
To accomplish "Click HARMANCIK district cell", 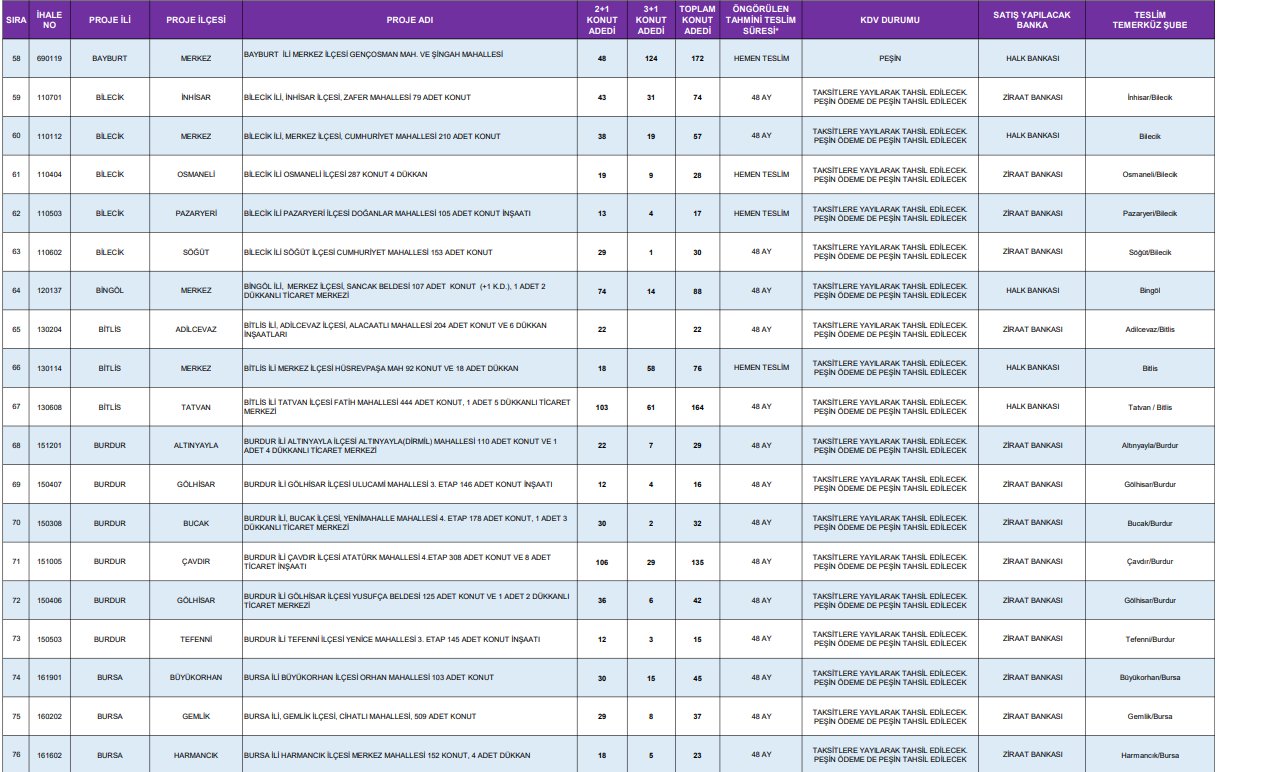I will pyautogui.click(x=196, y=755).
